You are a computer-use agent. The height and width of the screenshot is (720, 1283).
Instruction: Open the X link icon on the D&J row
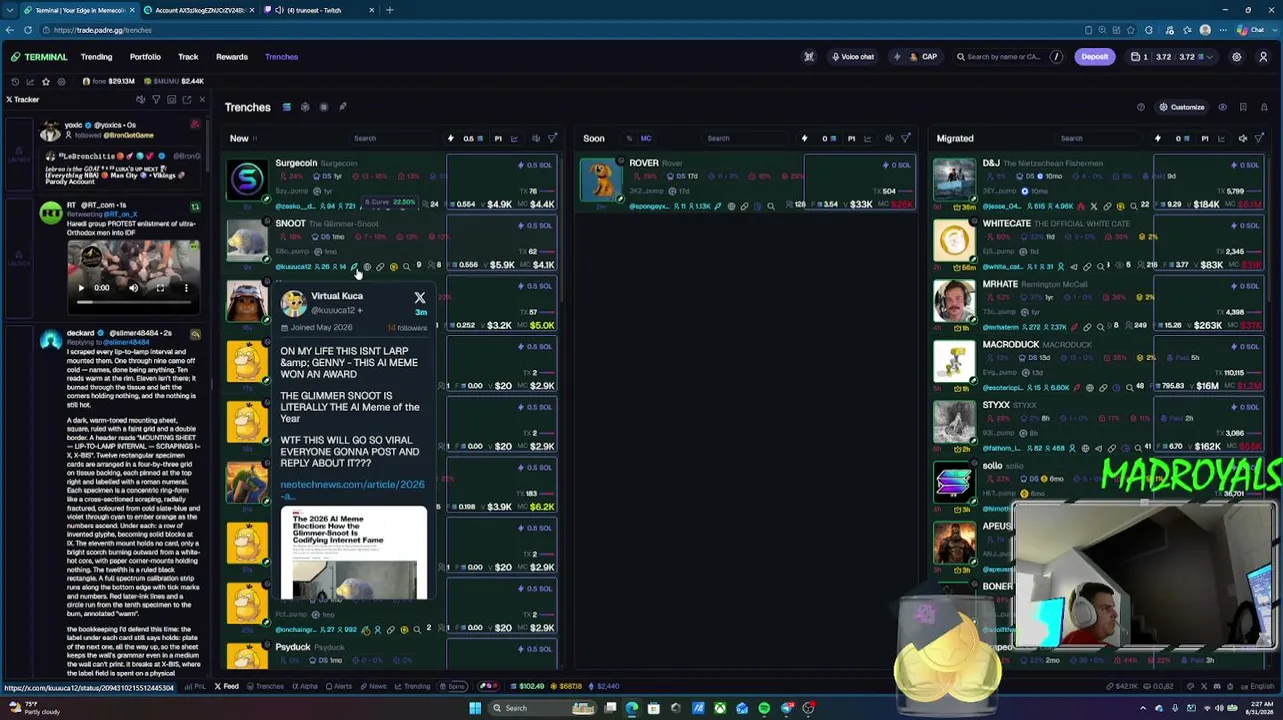pos(1093,206)
